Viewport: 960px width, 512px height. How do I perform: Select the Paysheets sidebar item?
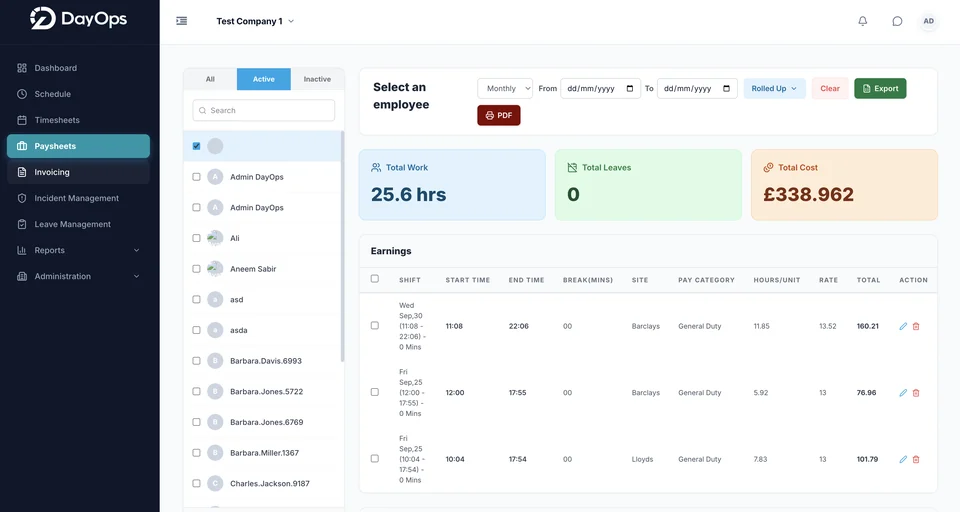78,146
